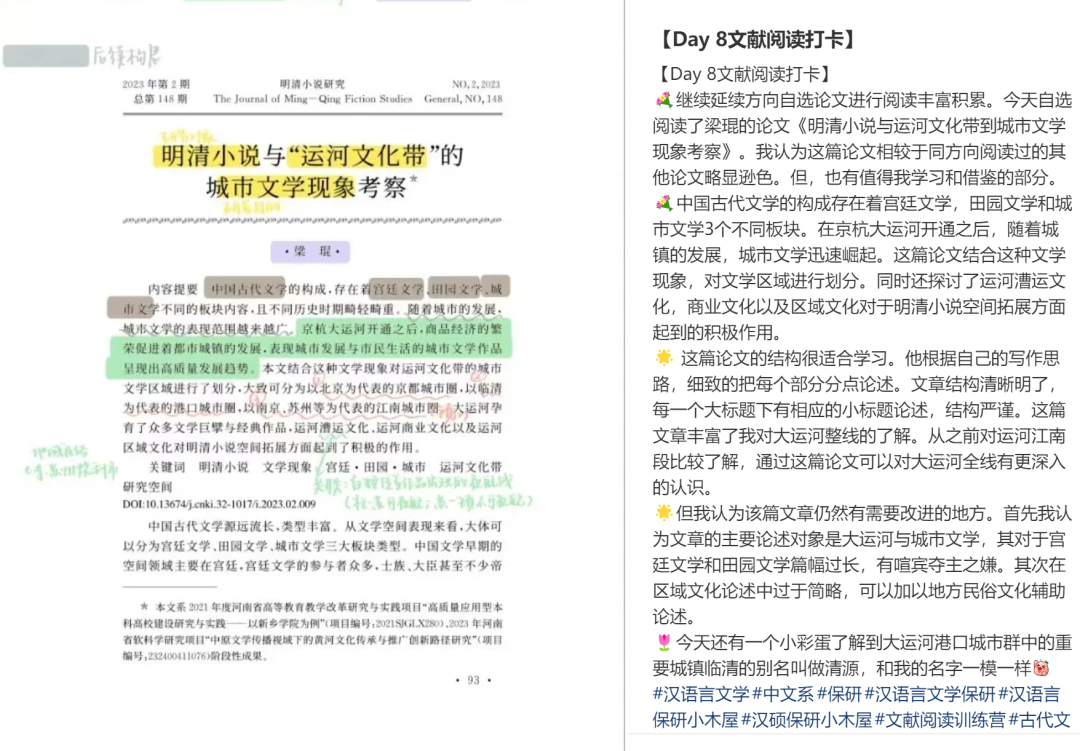Click the page number 93 on the paper
The image size is (1080, 751).
tap(473, 680)
